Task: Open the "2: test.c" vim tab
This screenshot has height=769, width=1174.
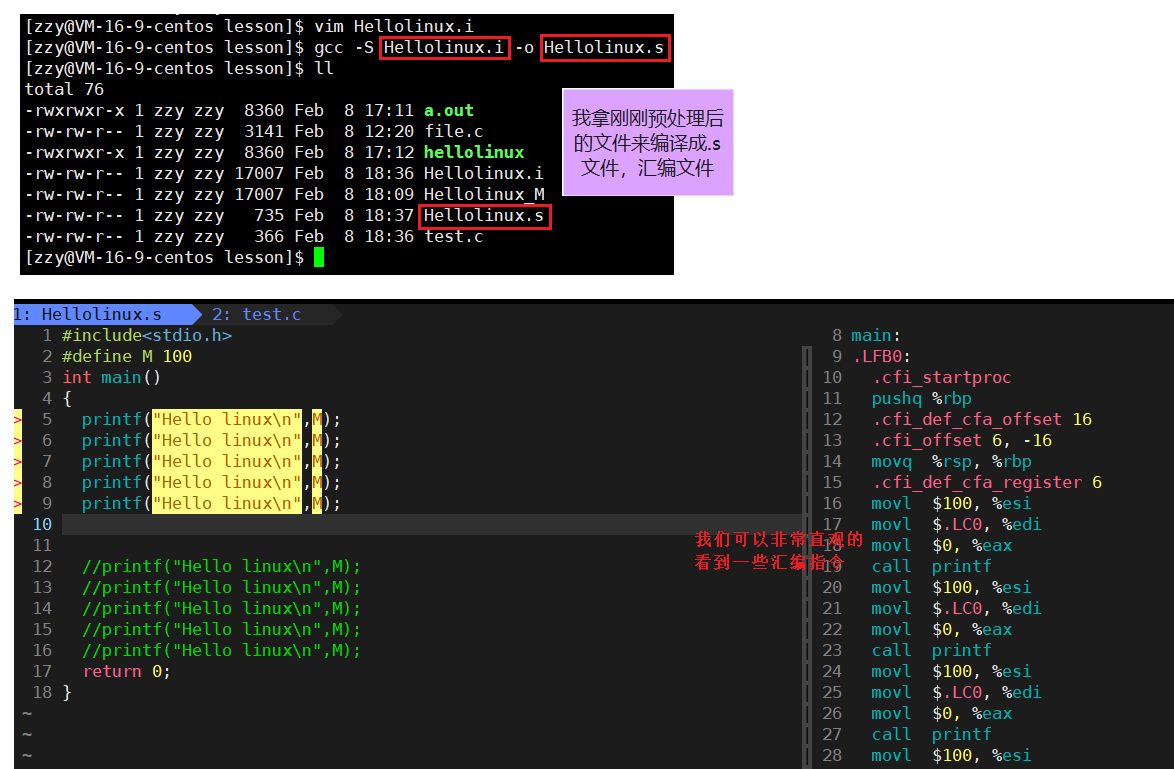Action: [256, 314]
